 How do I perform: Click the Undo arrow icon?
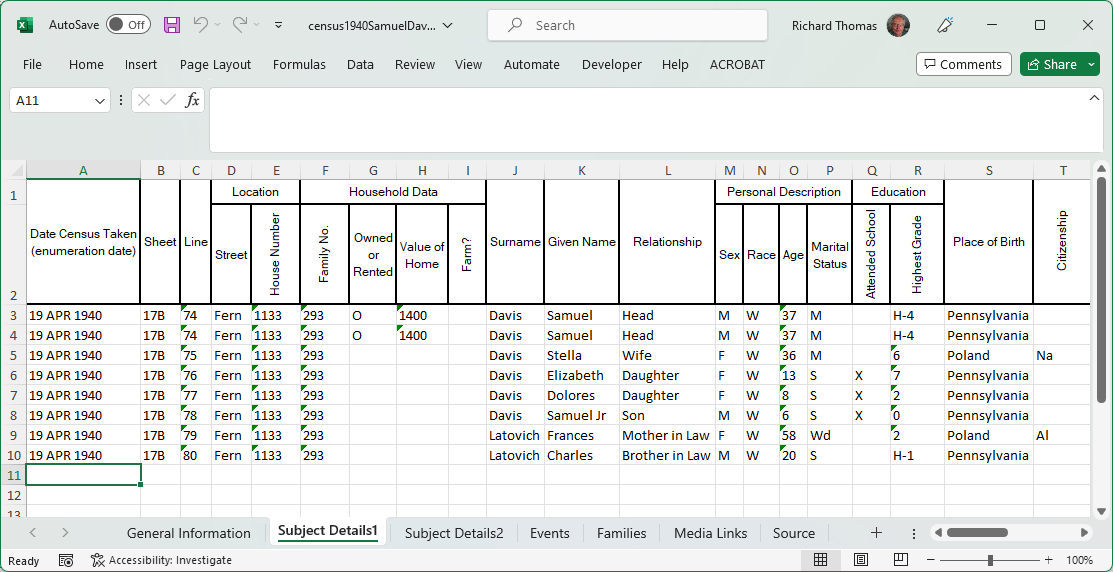pos(201,25)
